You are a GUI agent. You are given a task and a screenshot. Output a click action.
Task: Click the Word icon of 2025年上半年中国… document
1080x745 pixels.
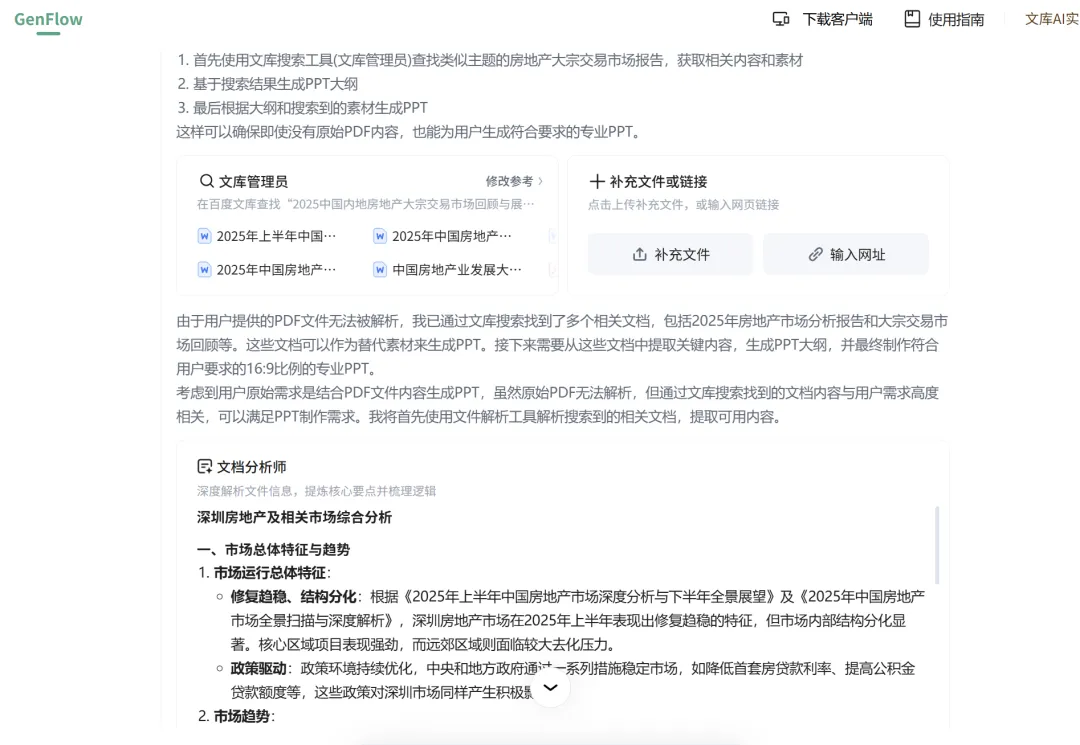[x=205, y=236]
